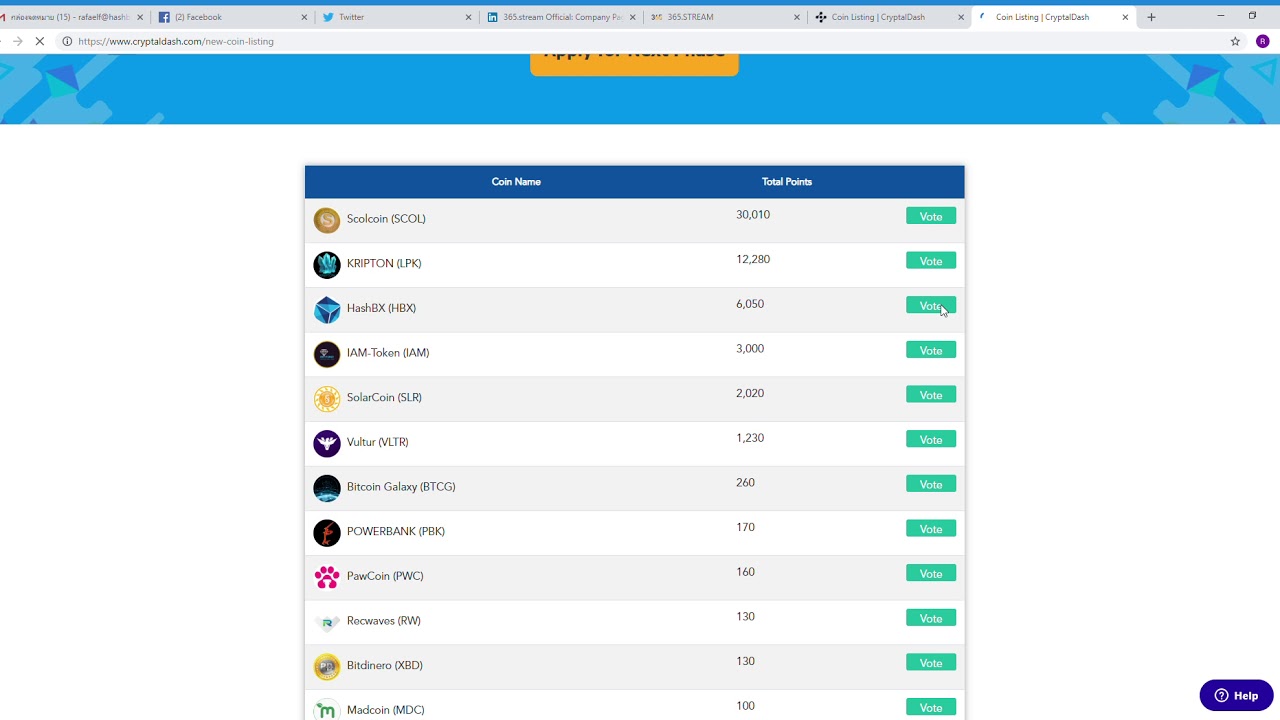Vote for KRIPTON (LPK)
This screenshot has height=720, width=1280.
pos(931,261)
